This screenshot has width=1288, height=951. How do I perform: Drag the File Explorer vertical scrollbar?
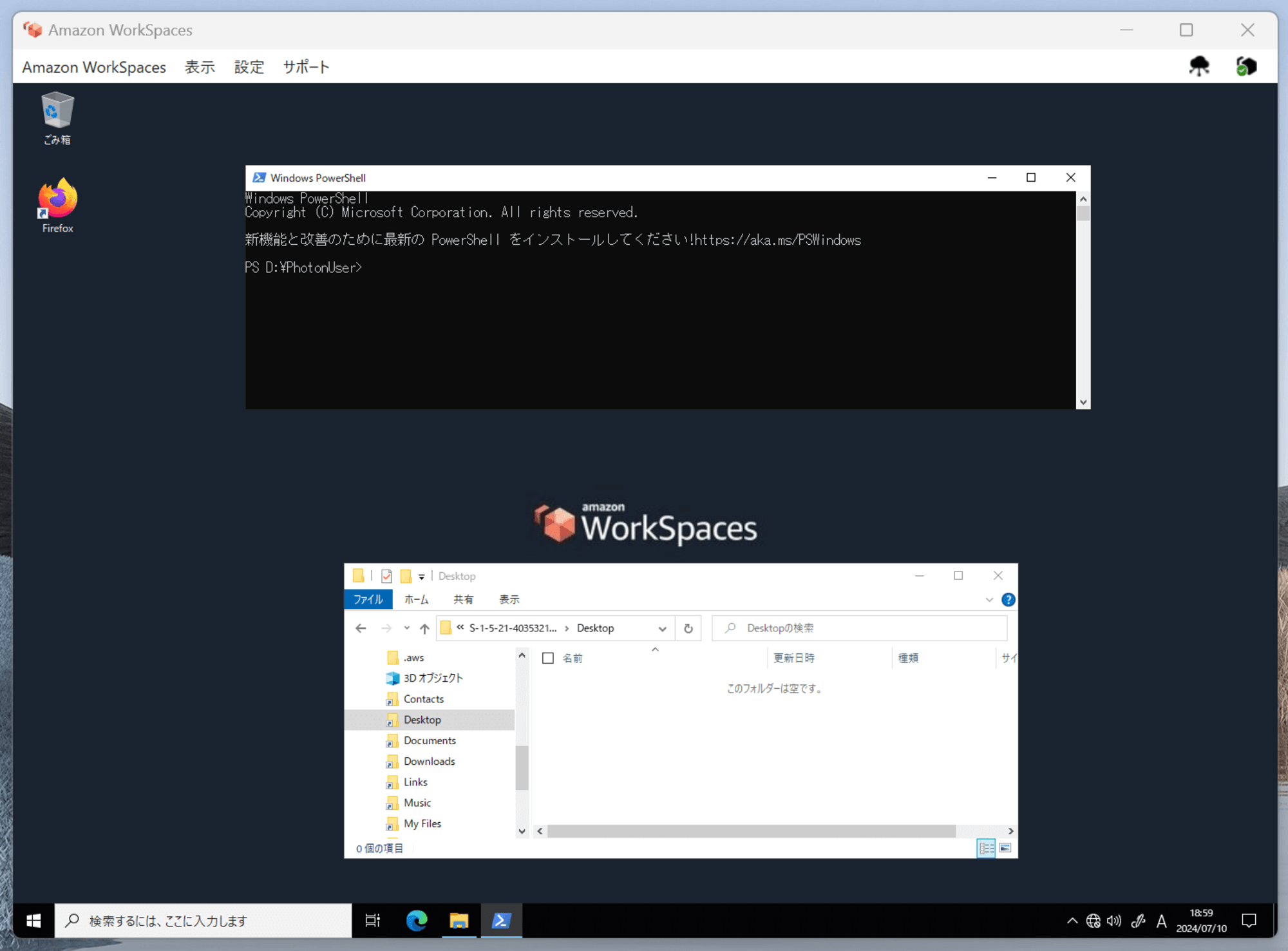[x=520, y=770]
